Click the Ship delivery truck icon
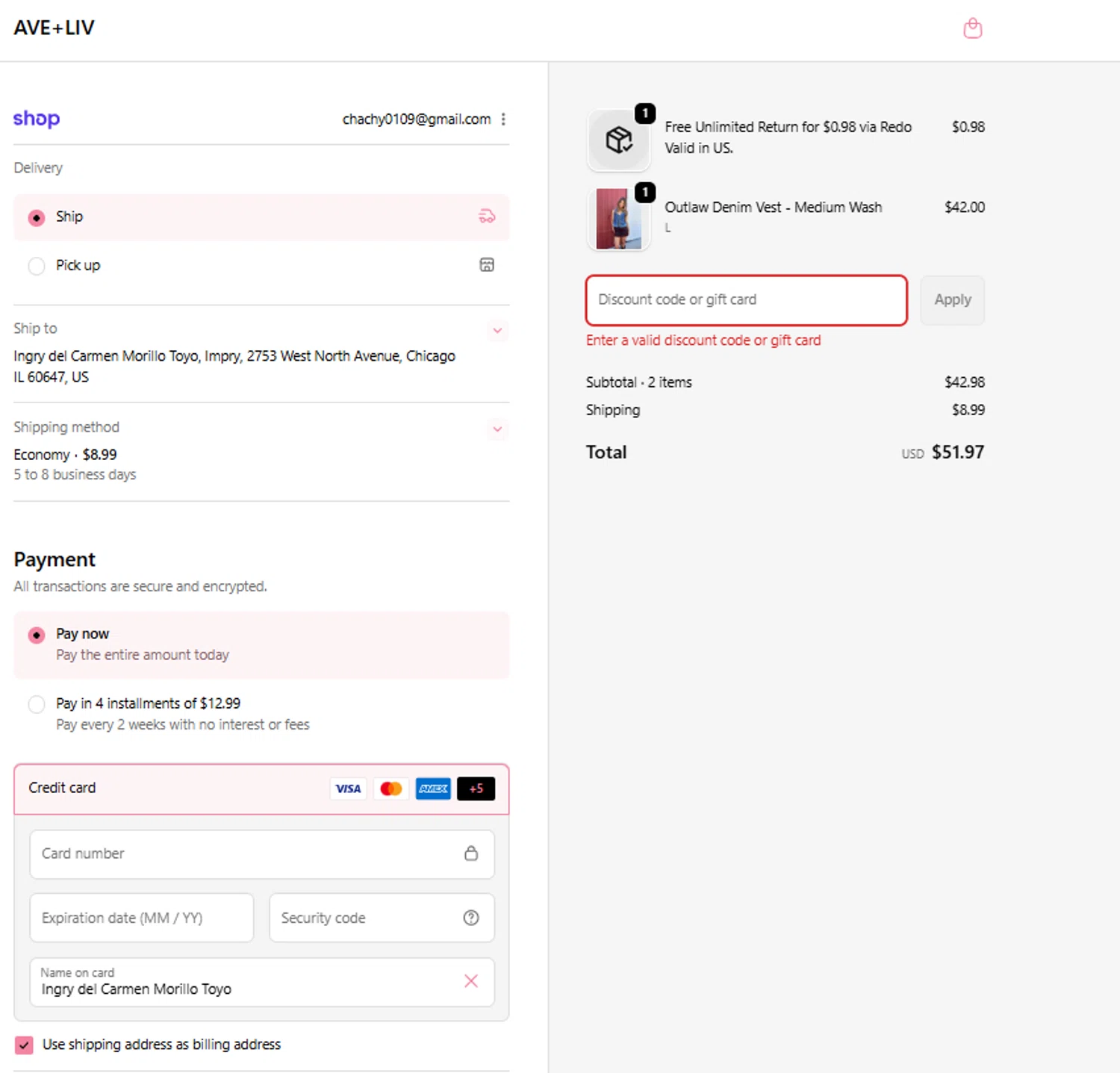Screen dimensions: 1120x1073 click(487, 217)
